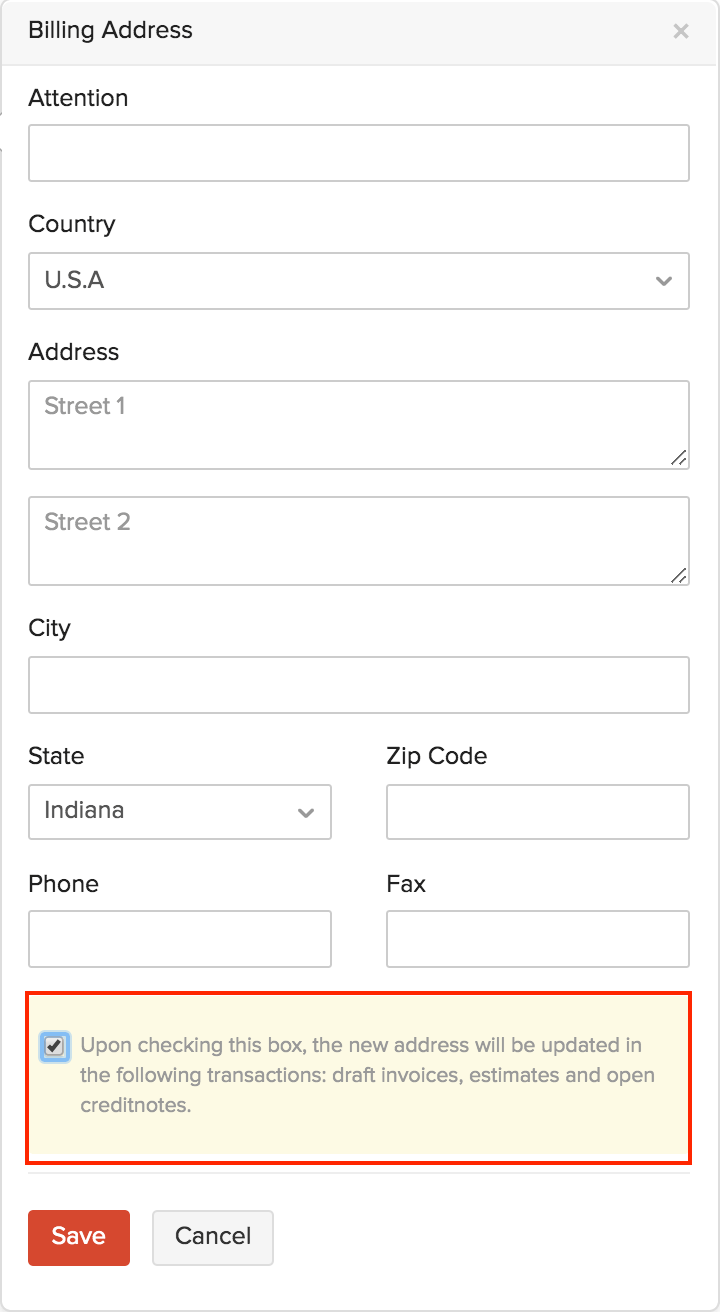
Task: Open the Country selector showing U.S.A
Action: [359, 281]
